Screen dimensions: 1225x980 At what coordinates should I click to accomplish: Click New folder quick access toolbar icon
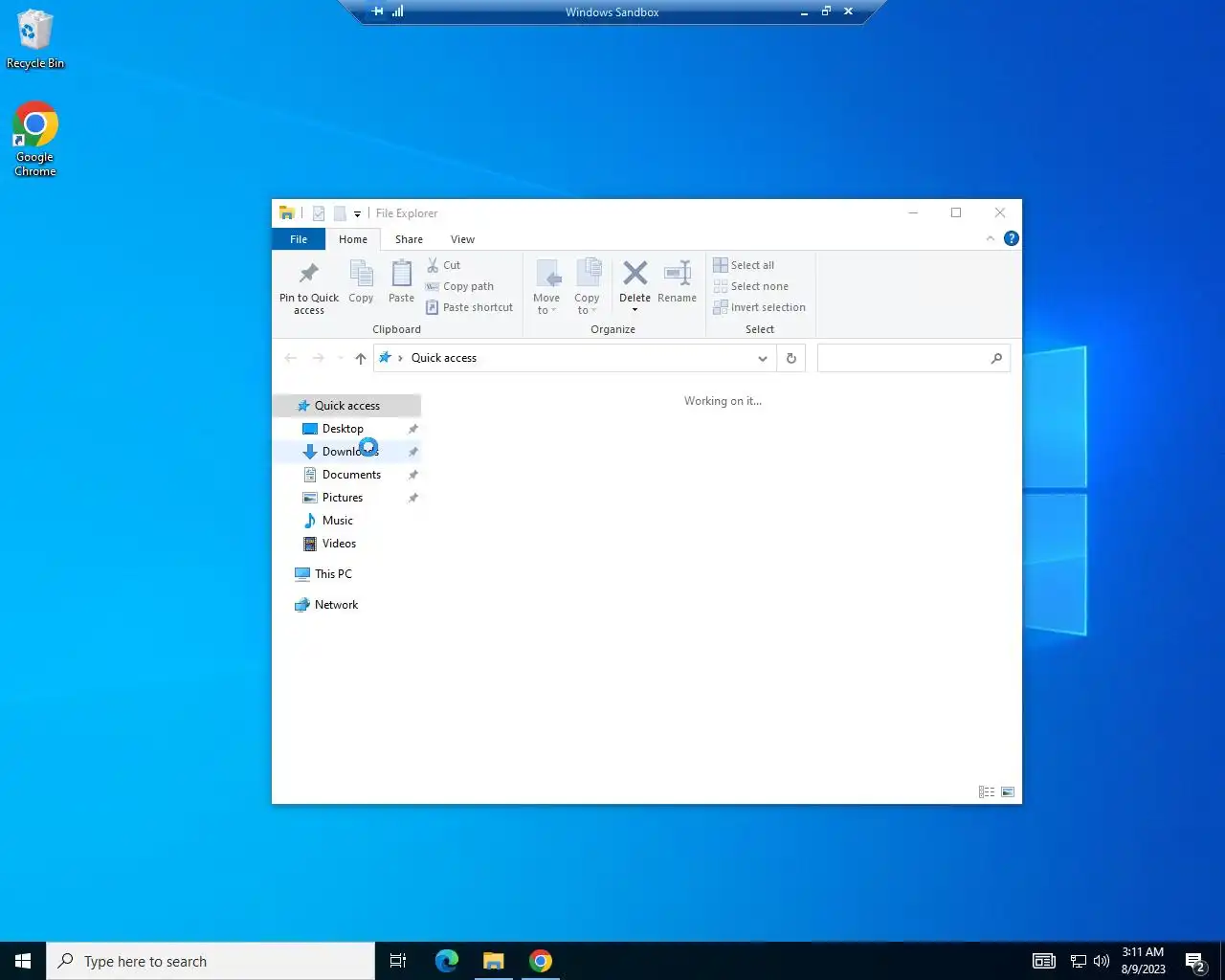(x=340, y=213)
